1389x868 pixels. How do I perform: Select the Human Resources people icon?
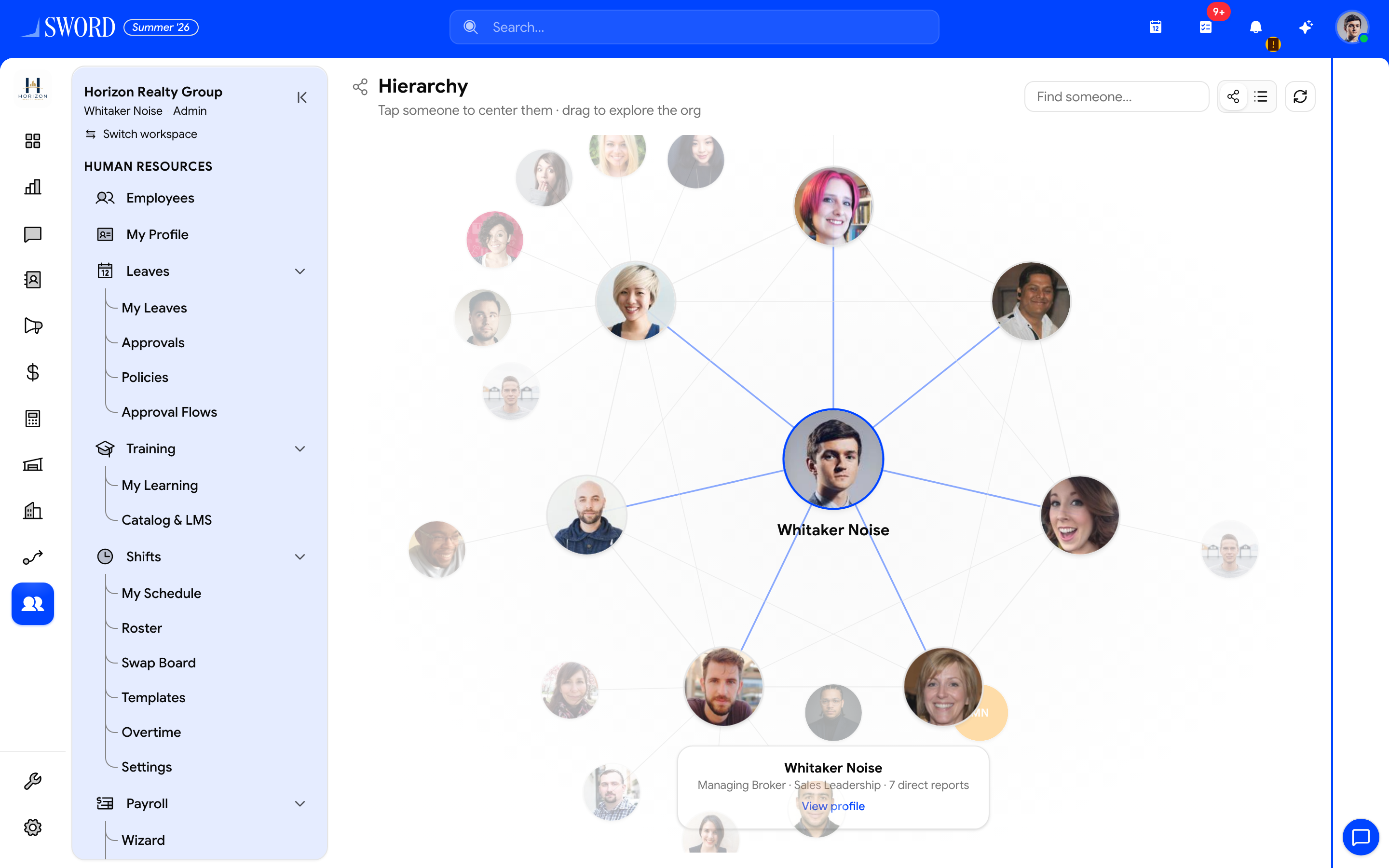click(33, 604)
